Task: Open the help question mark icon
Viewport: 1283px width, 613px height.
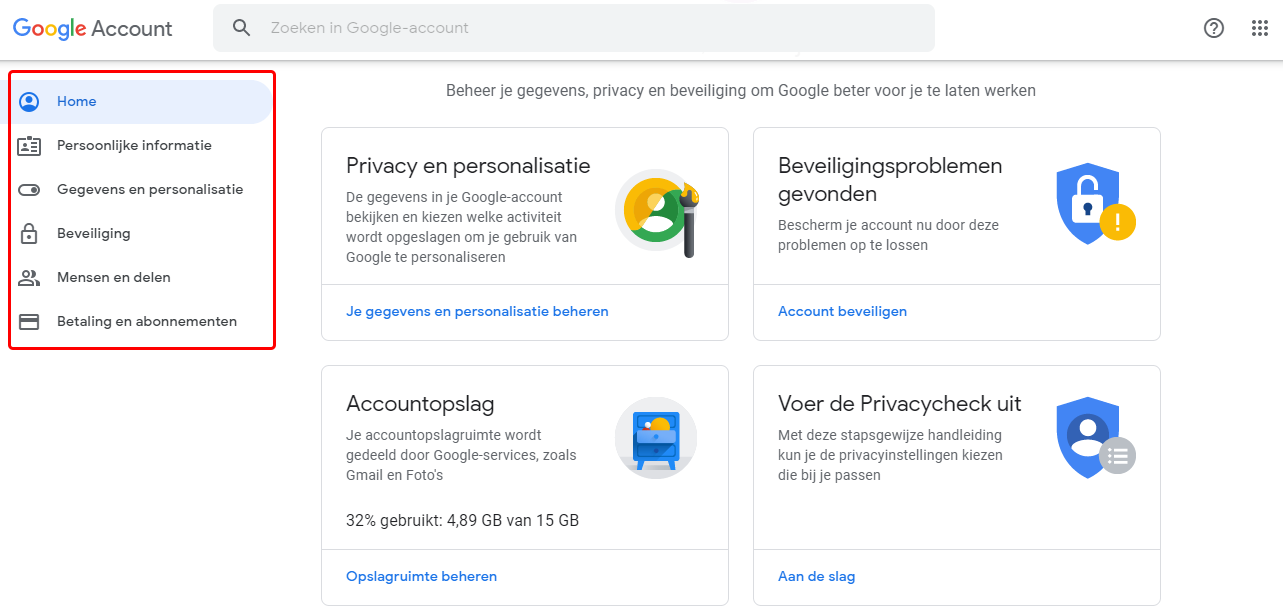Action: (x=1213, y=28)
